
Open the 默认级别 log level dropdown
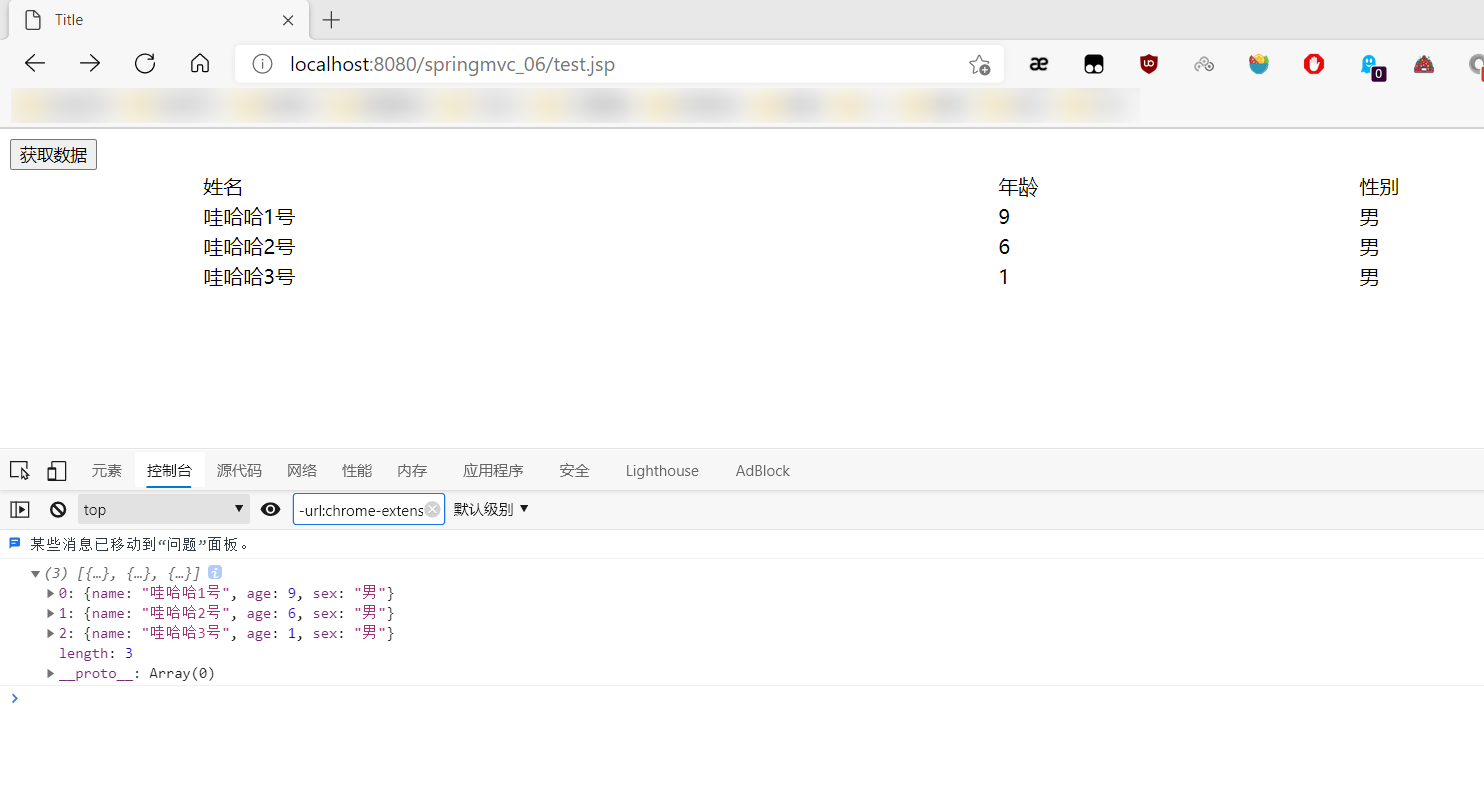491,510
